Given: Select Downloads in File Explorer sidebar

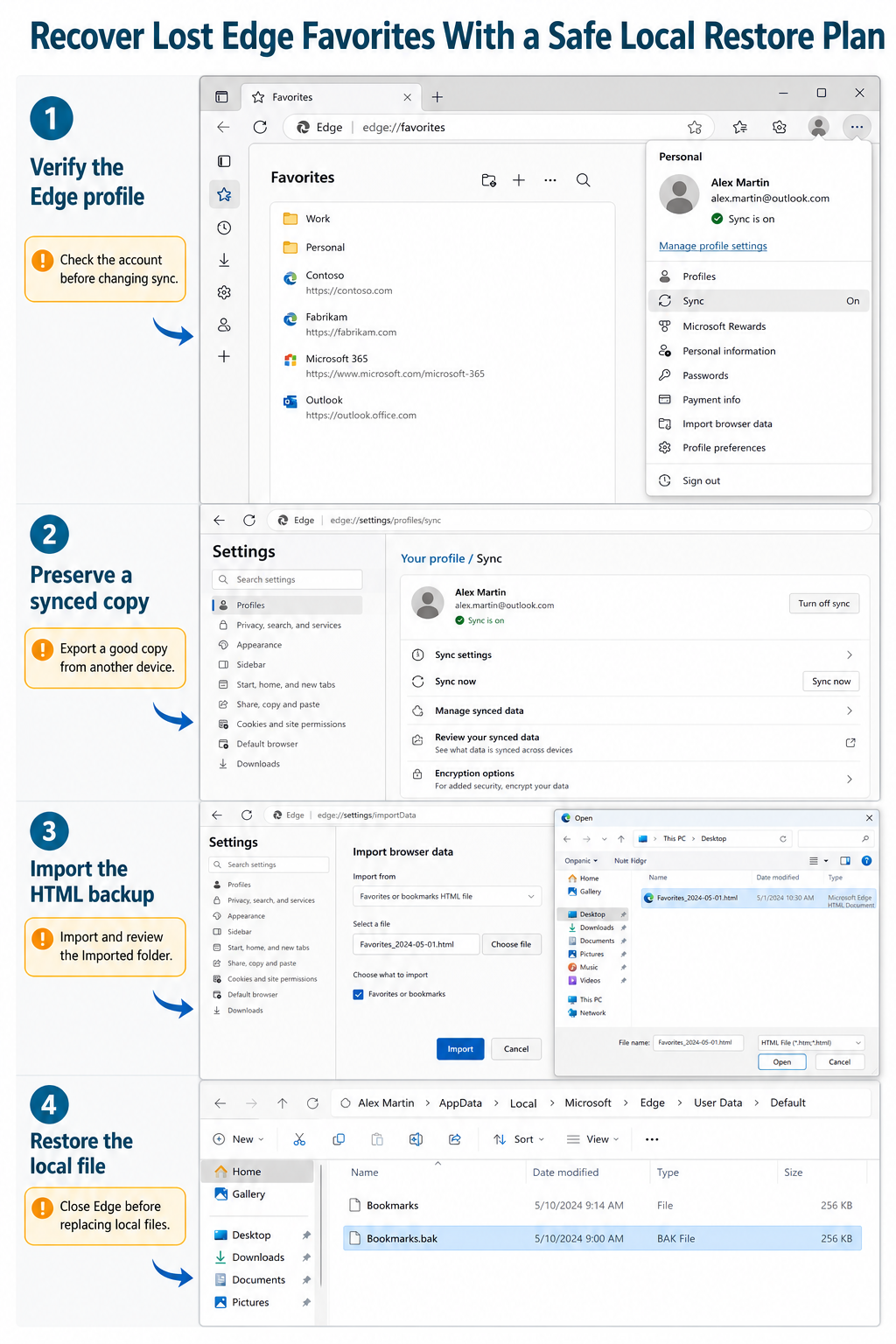Looking at the screenshot, I should tap(258, 1257).
